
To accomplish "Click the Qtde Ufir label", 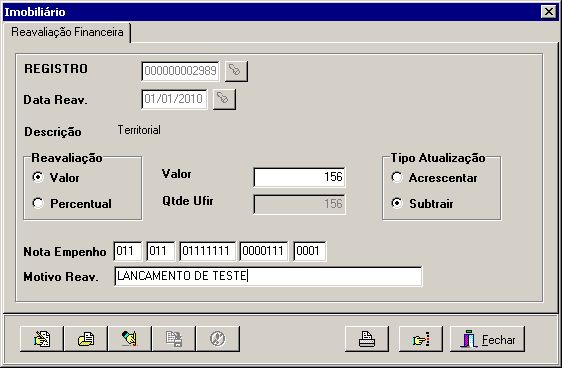I will pyautogui.click(x=187, y=201).
